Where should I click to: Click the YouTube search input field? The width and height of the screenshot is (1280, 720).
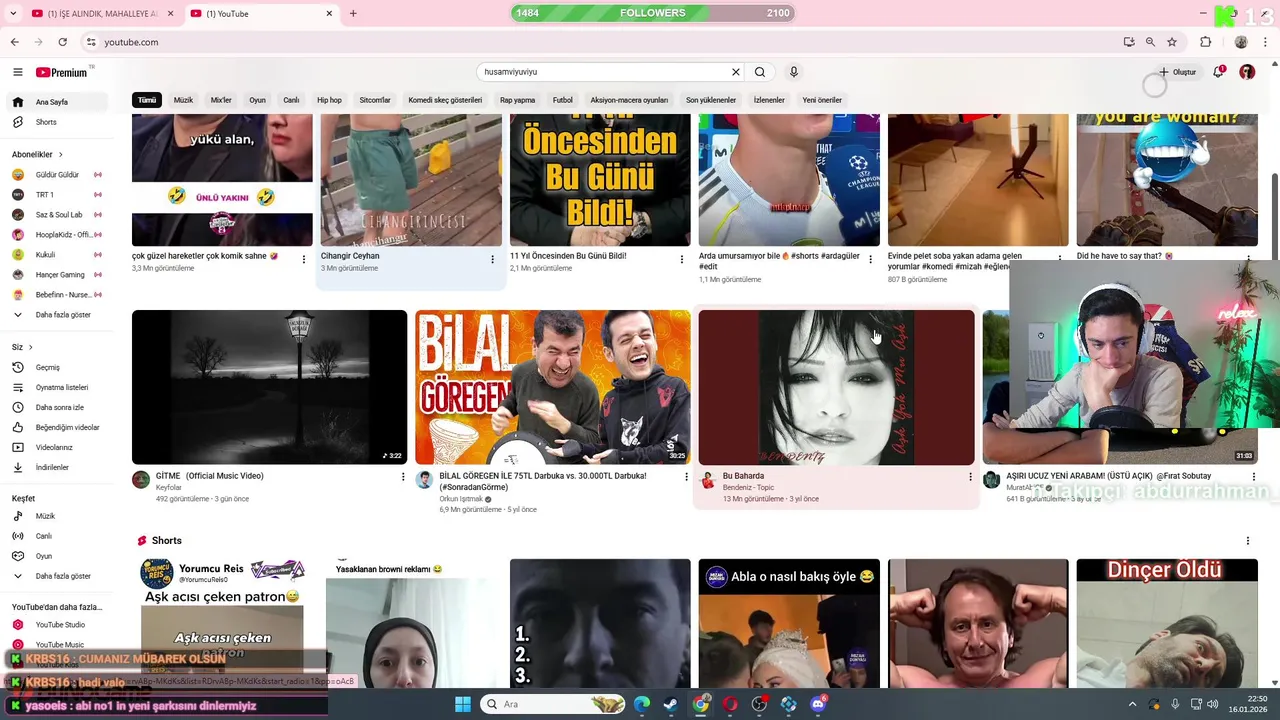(605, 72)
